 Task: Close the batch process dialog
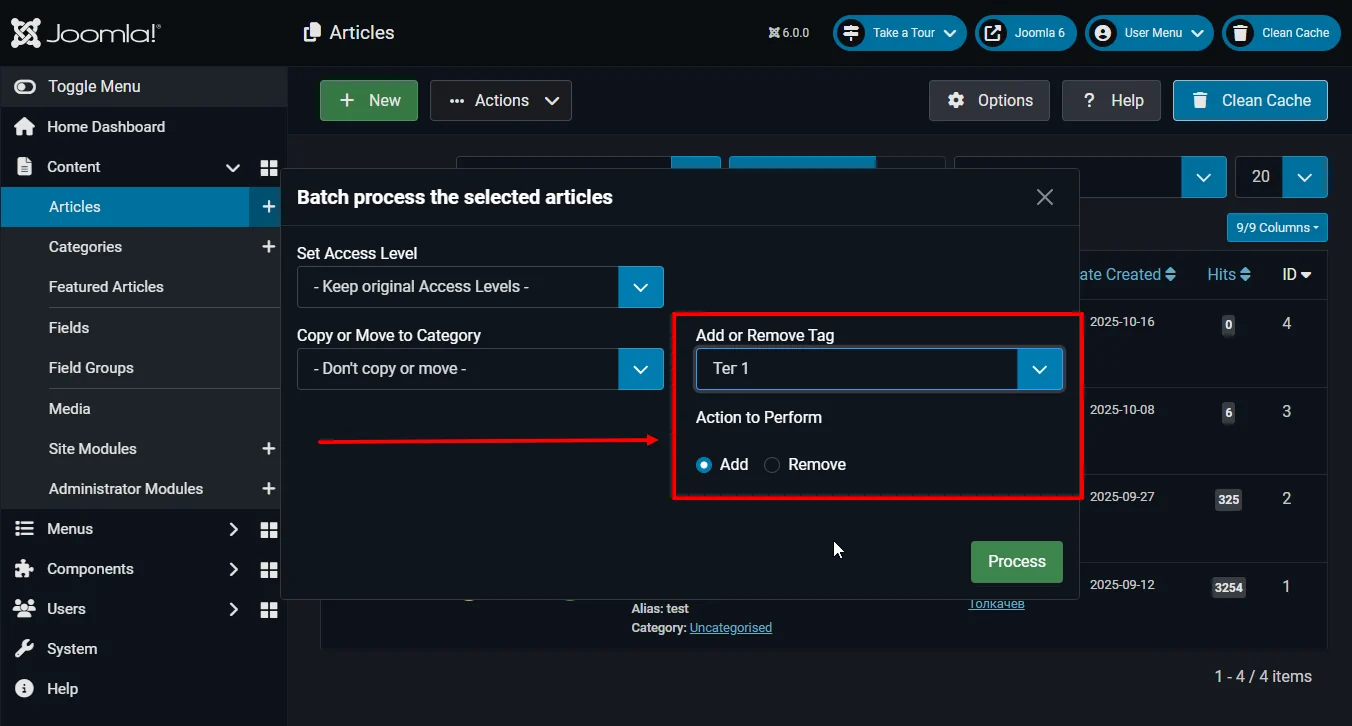1045,197
